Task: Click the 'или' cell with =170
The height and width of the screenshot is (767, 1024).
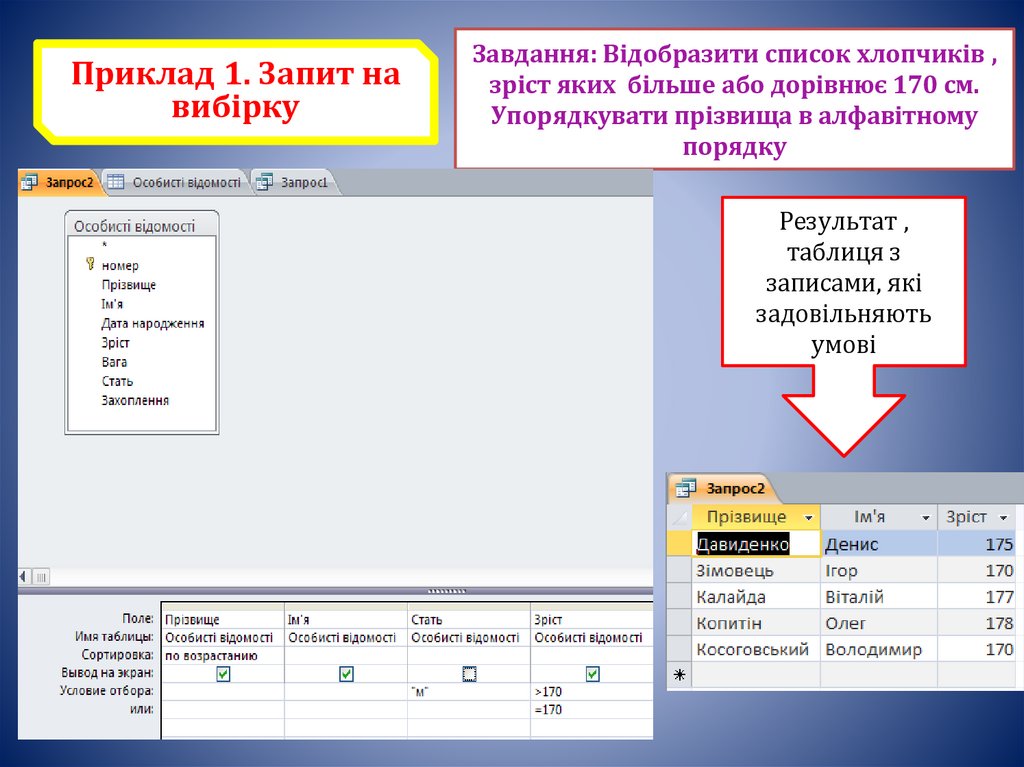Action: tap(592, 710)
